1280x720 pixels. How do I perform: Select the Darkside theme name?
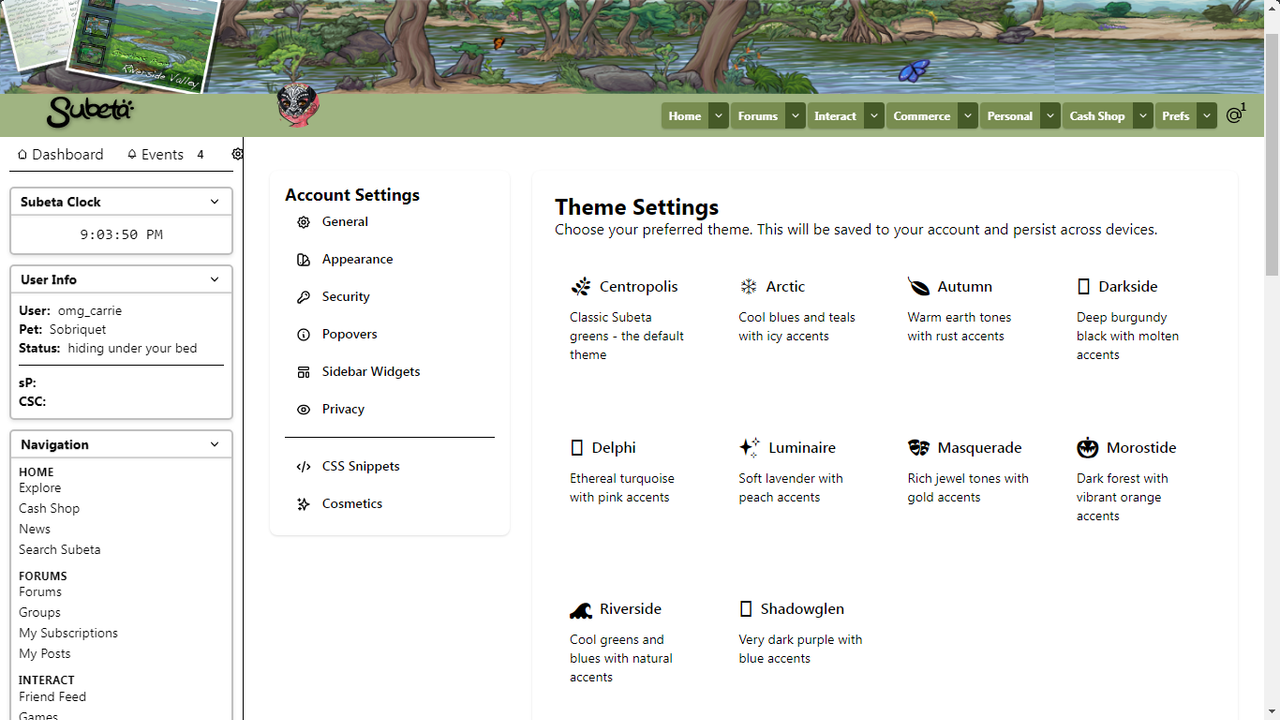tap(1128, 287)
